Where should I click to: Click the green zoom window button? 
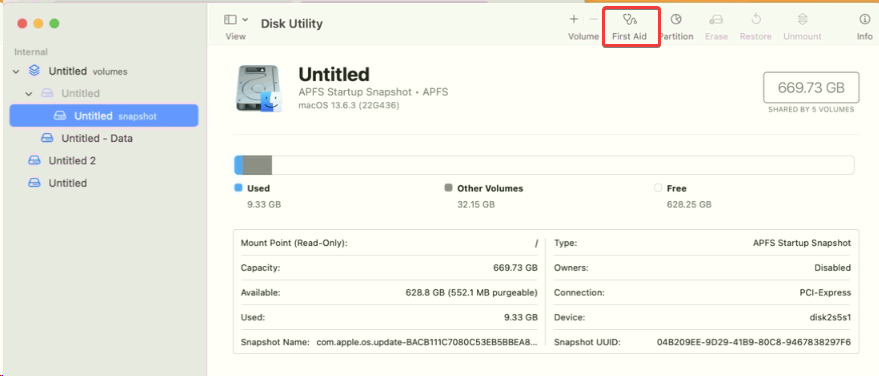(54, 24)
